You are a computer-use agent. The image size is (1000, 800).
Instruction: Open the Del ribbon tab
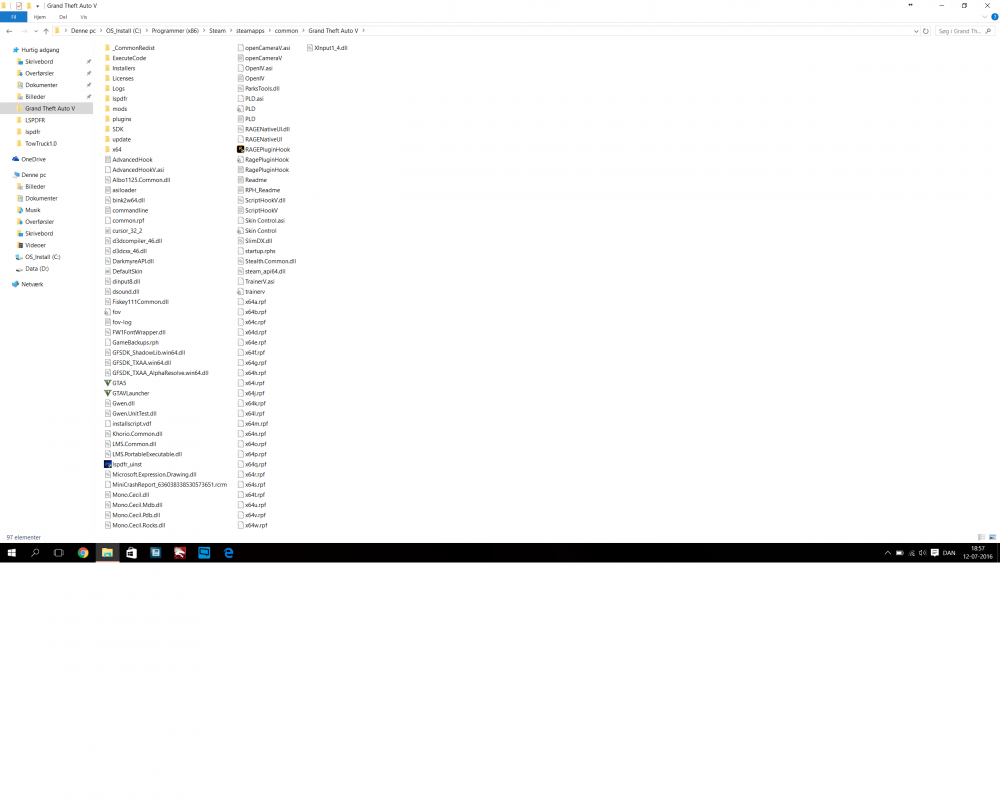coord(63,17)
